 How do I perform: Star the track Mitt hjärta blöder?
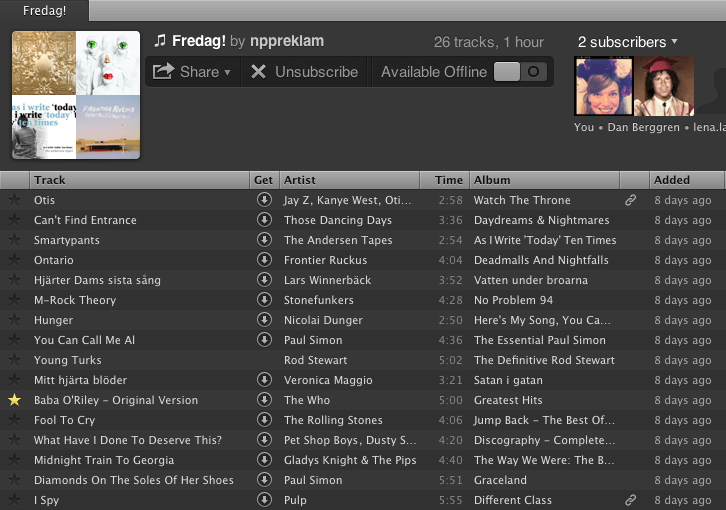click(x=15, y=380)
